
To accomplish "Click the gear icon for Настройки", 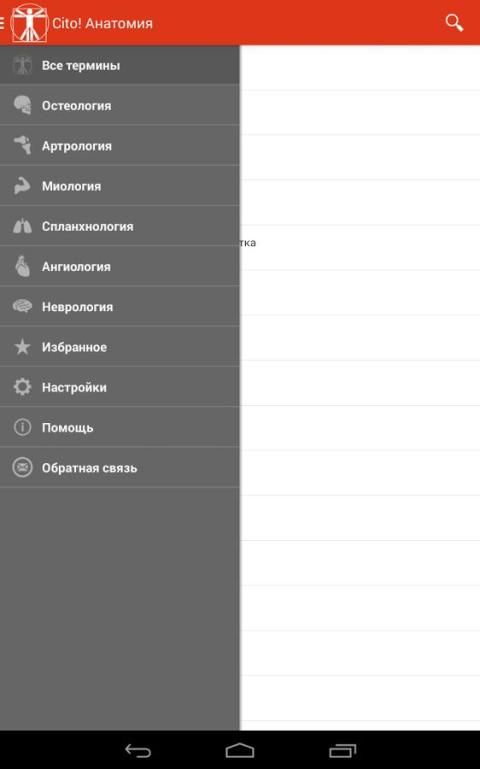I will (22, 387).
